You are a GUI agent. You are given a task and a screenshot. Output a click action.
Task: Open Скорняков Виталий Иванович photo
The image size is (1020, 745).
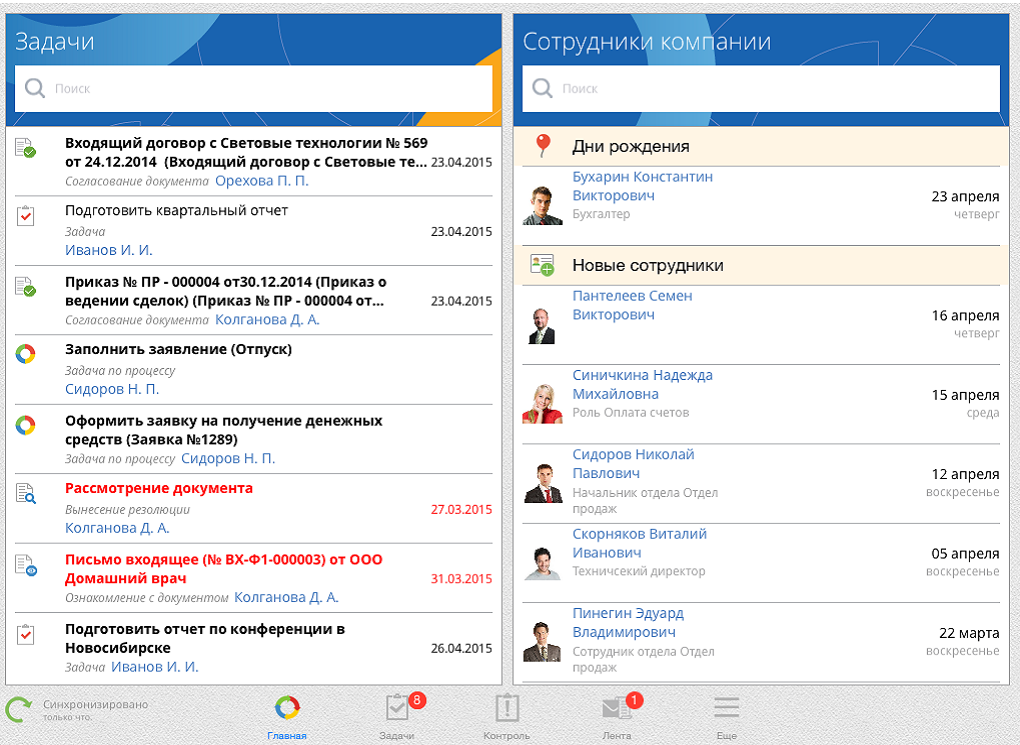[543, 563]
